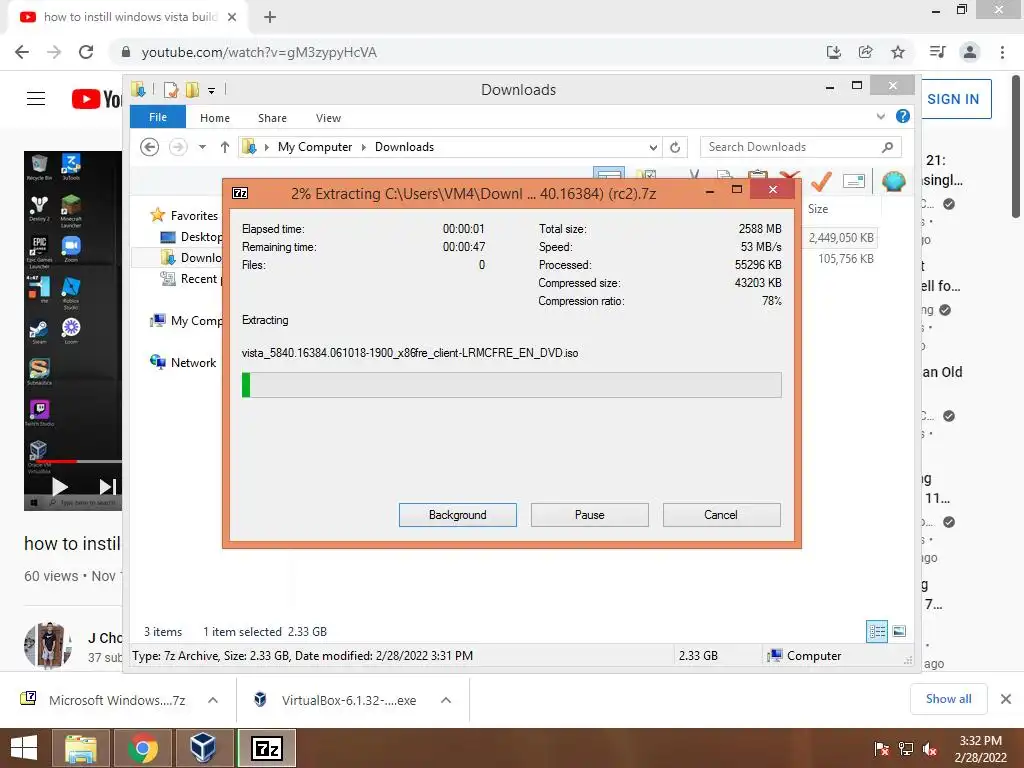Click Explorer's Forward navigation arrow
This screenshot has height=768, width=1024.
(x=178, y=147)
